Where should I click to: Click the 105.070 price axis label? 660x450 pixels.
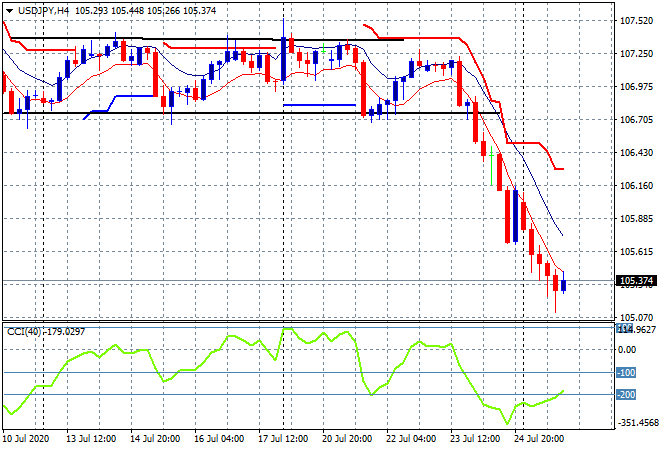pos(636,317)
